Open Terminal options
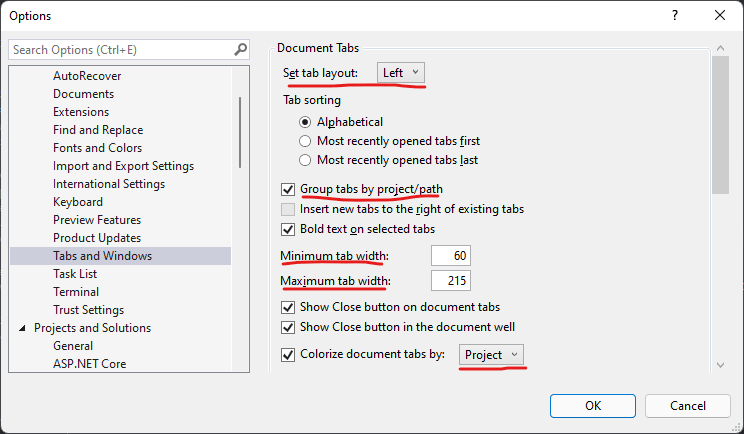 76,292
